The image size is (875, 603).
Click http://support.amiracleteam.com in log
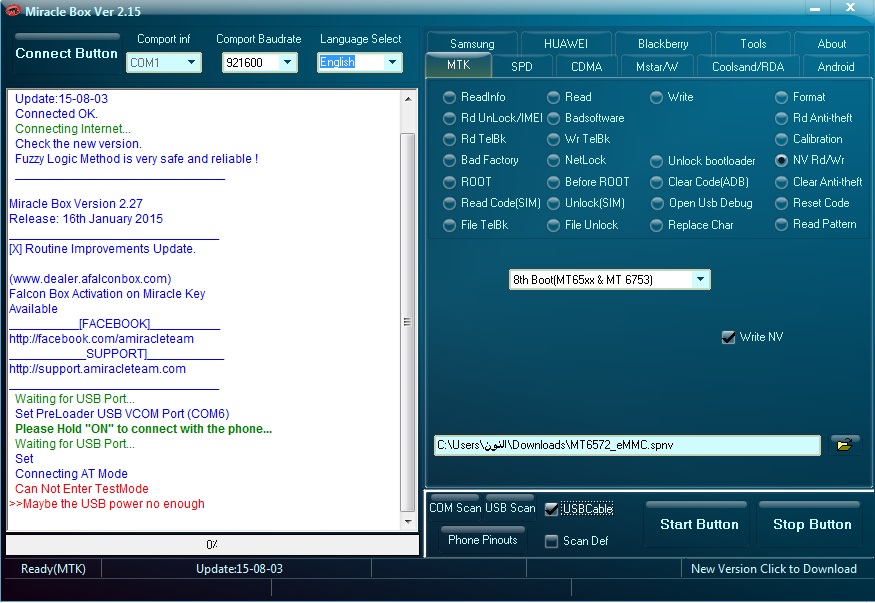pos(98,369)
